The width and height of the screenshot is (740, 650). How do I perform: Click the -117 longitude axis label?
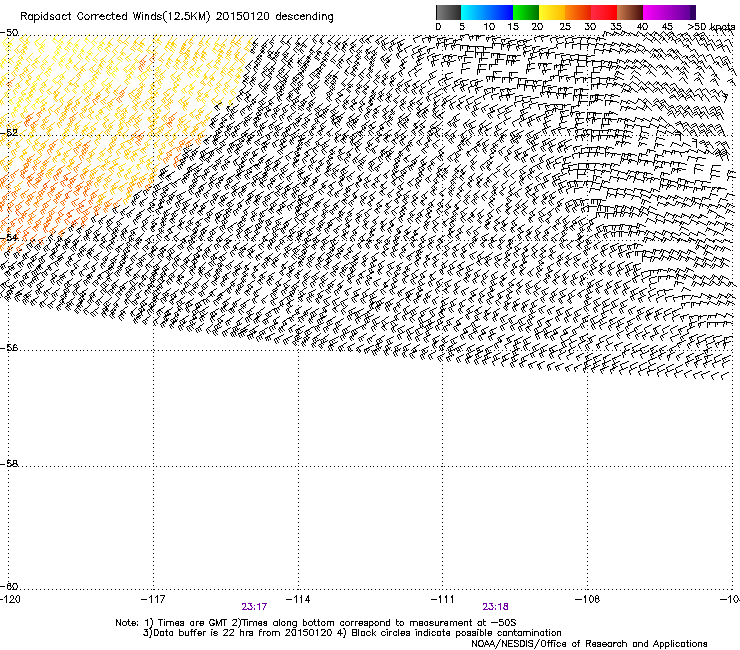pos(153,599)
